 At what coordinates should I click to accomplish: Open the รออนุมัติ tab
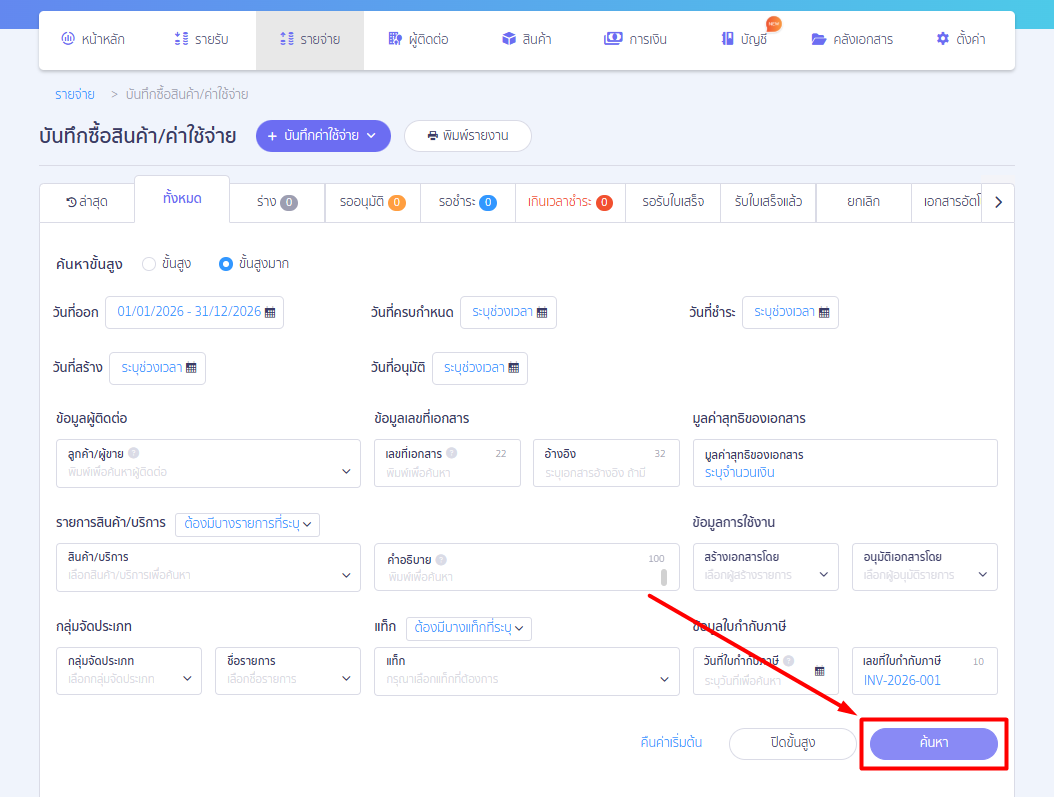coord(372,202)
